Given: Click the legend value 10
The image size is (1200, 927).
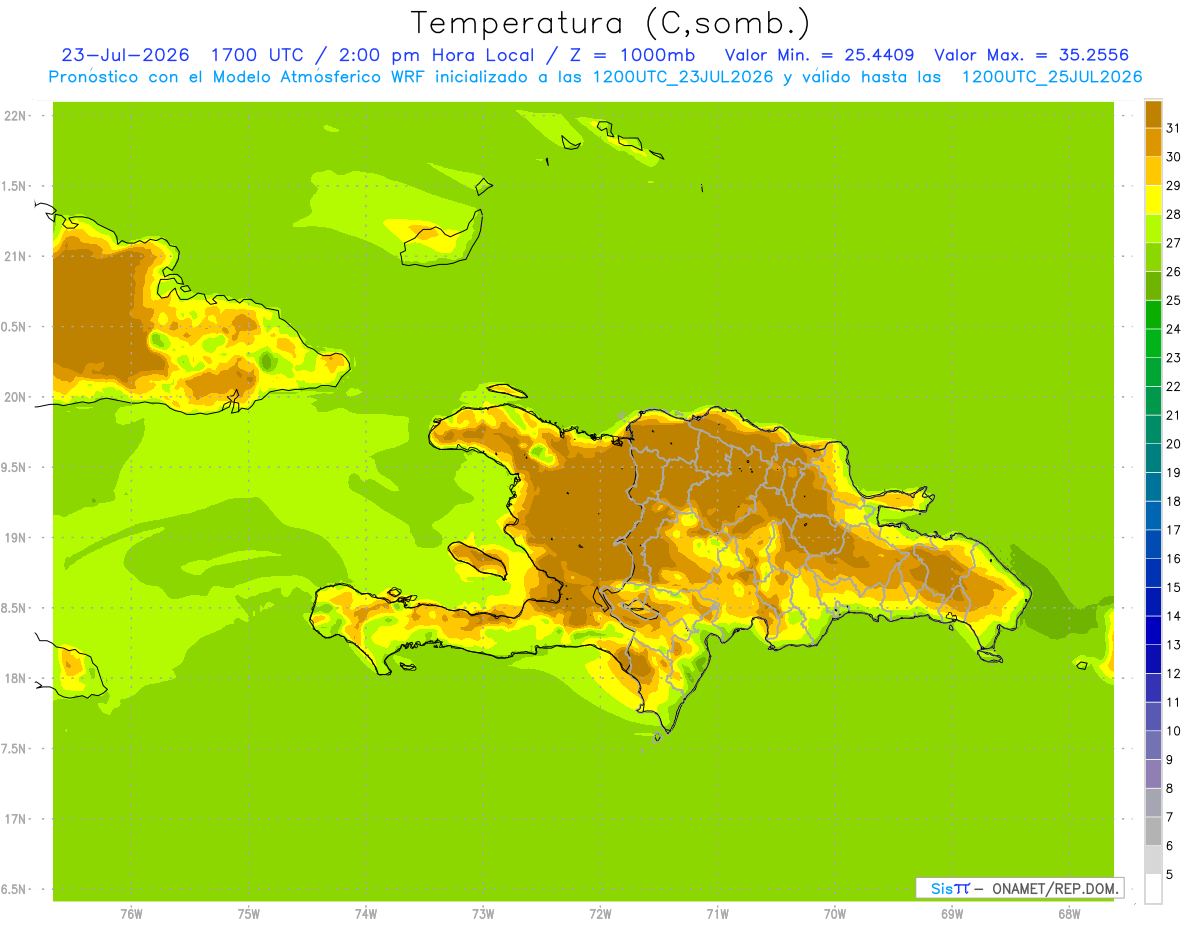Looking at the screenshot, I should tap(1174, 731).
